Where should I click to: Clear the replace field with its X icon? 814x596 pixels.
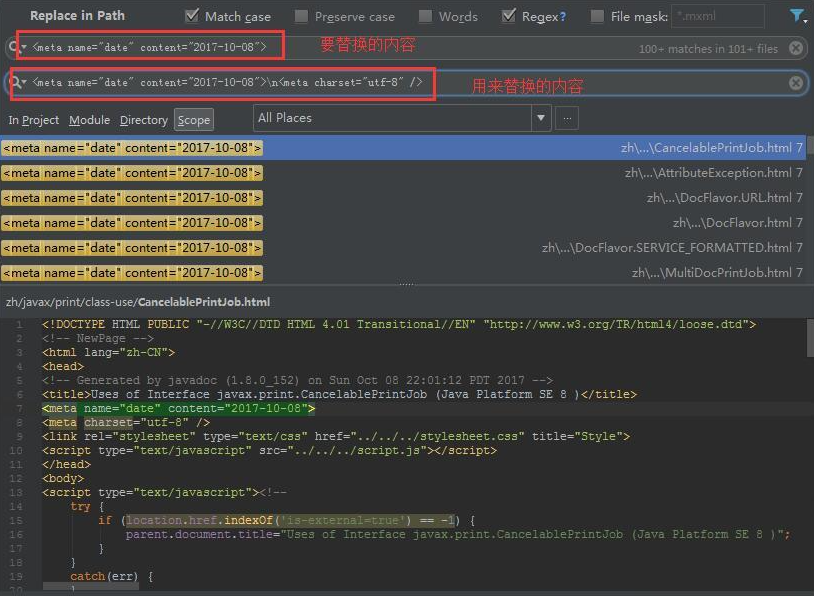pyautogui.click(x=795, y=83)
